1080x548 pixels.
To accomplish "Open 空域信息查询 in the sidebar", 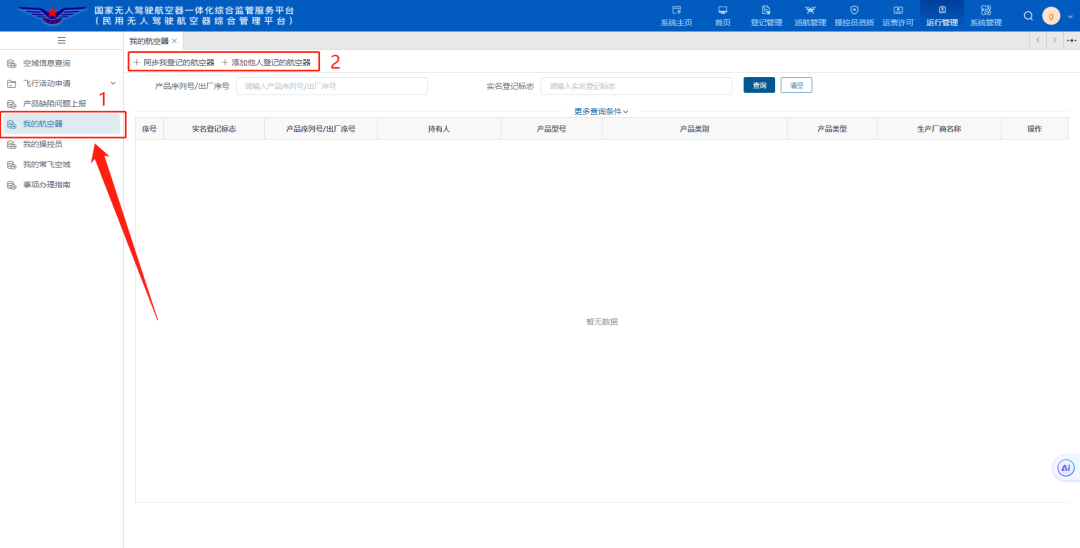I will click(46, 63).
